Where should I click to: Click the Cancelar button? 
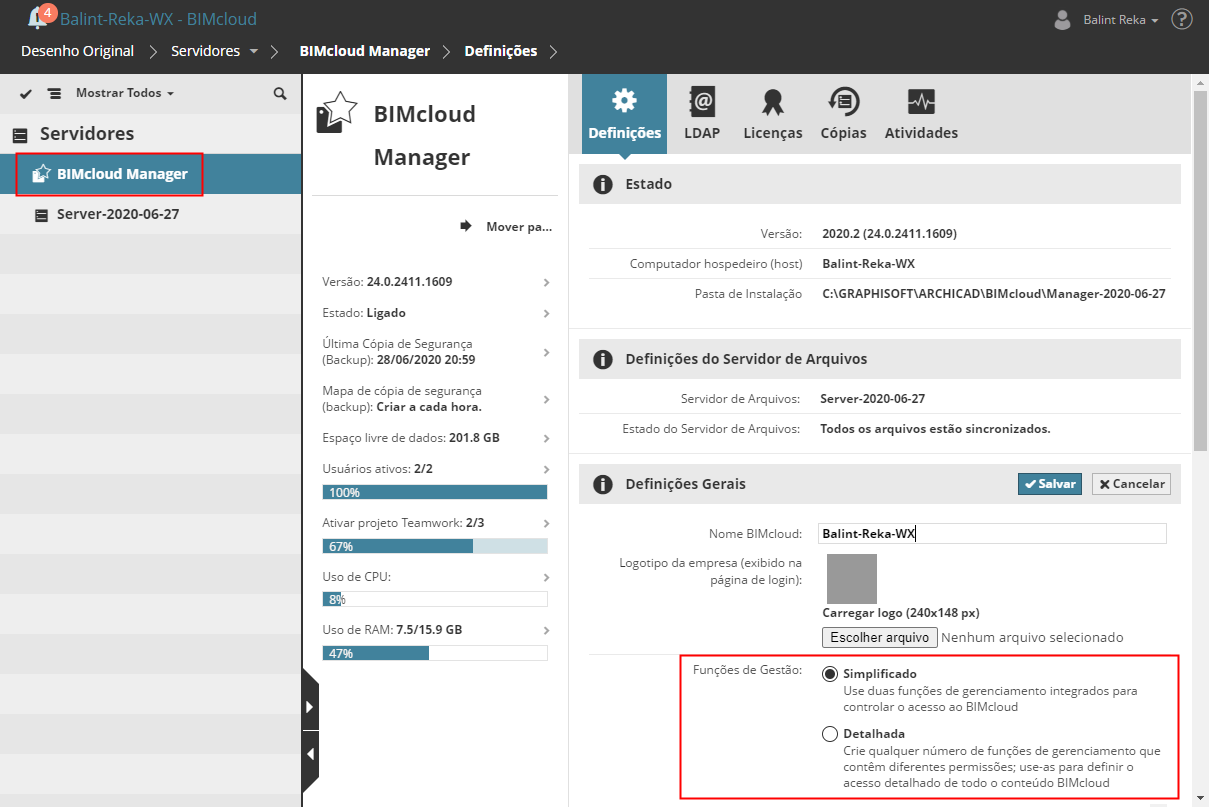(1131, 484)
